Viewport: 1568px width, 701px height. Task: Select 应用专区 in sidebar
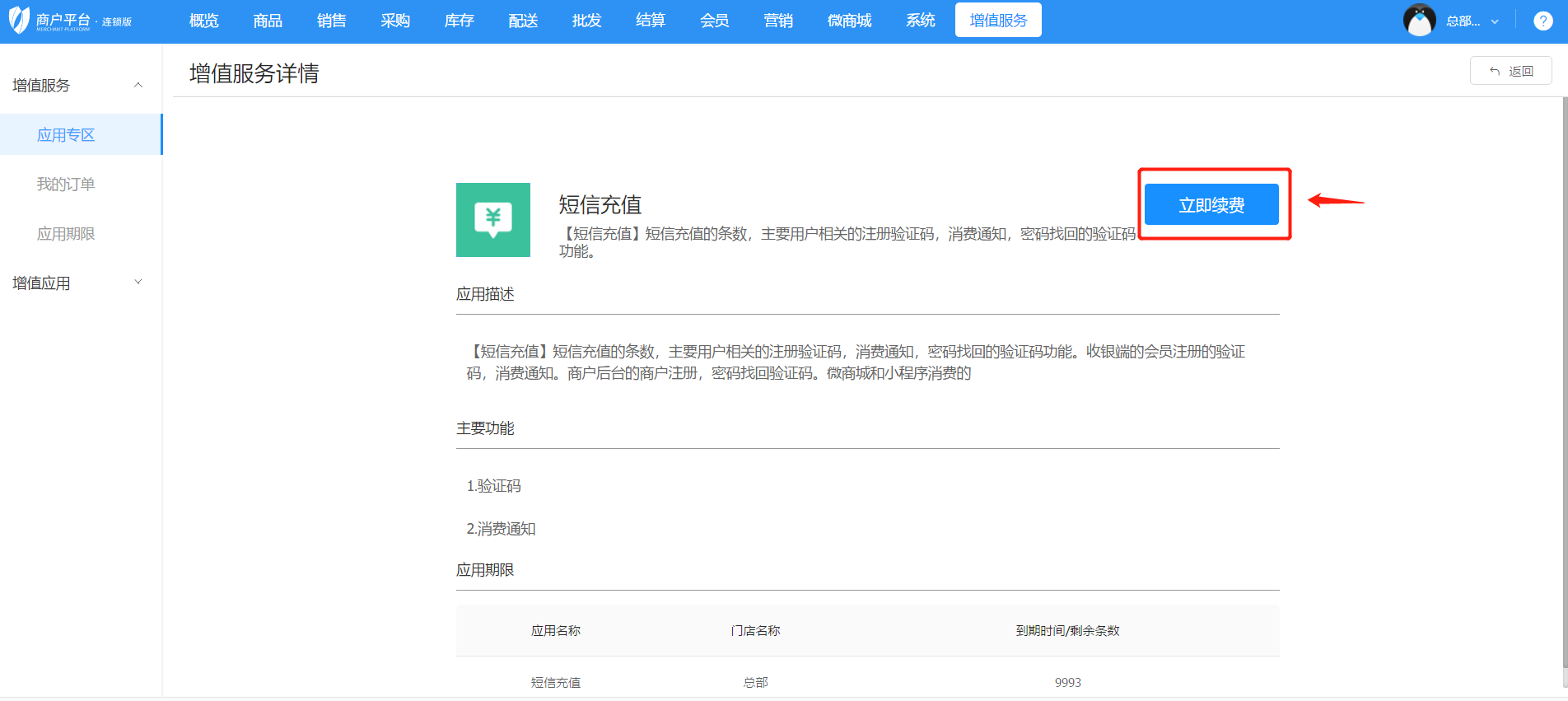(x=66, y=135)
